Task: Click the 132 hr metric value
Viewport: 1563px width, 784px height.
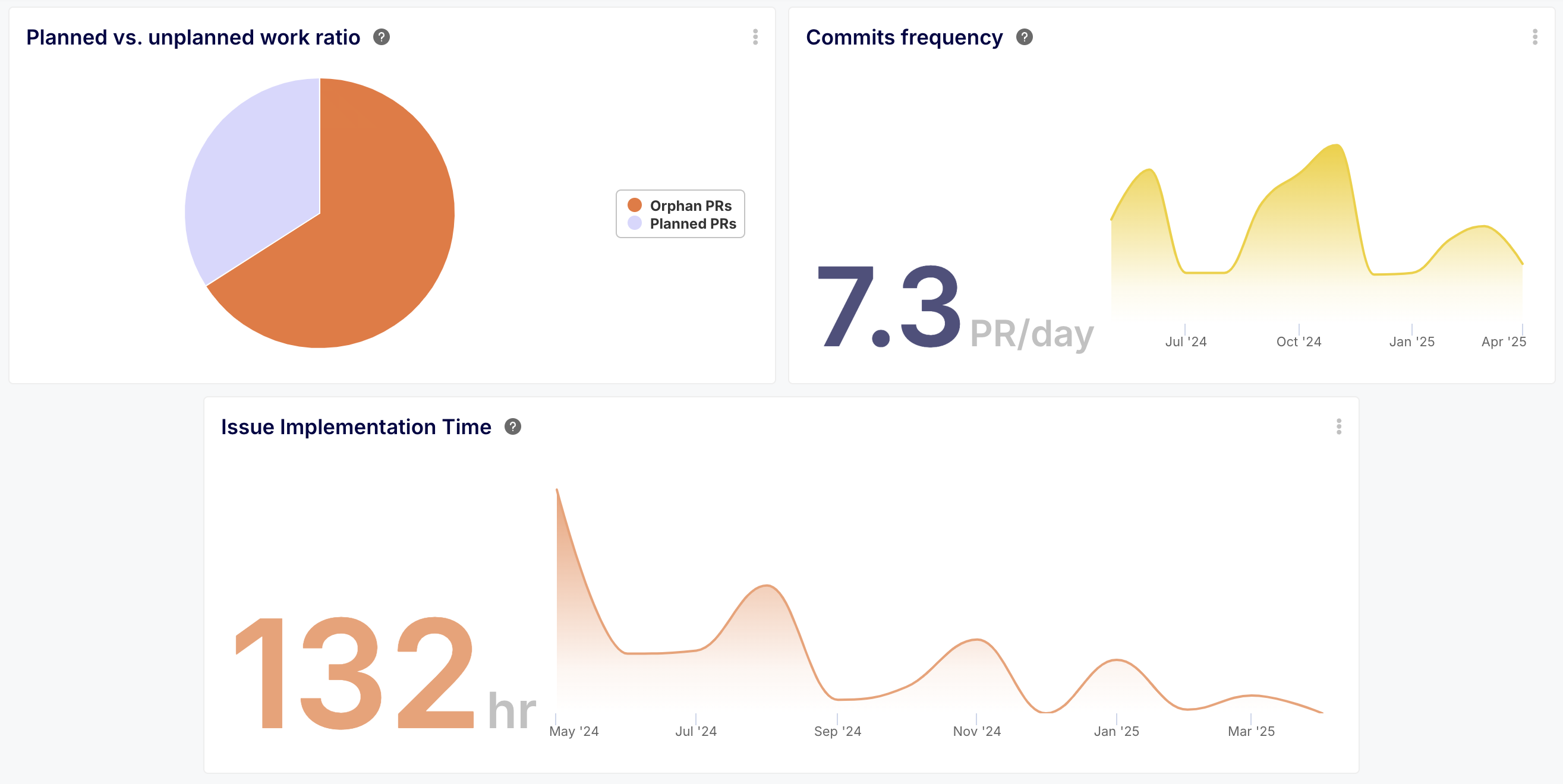Action: pyautogui.click(x=355, y=673)
